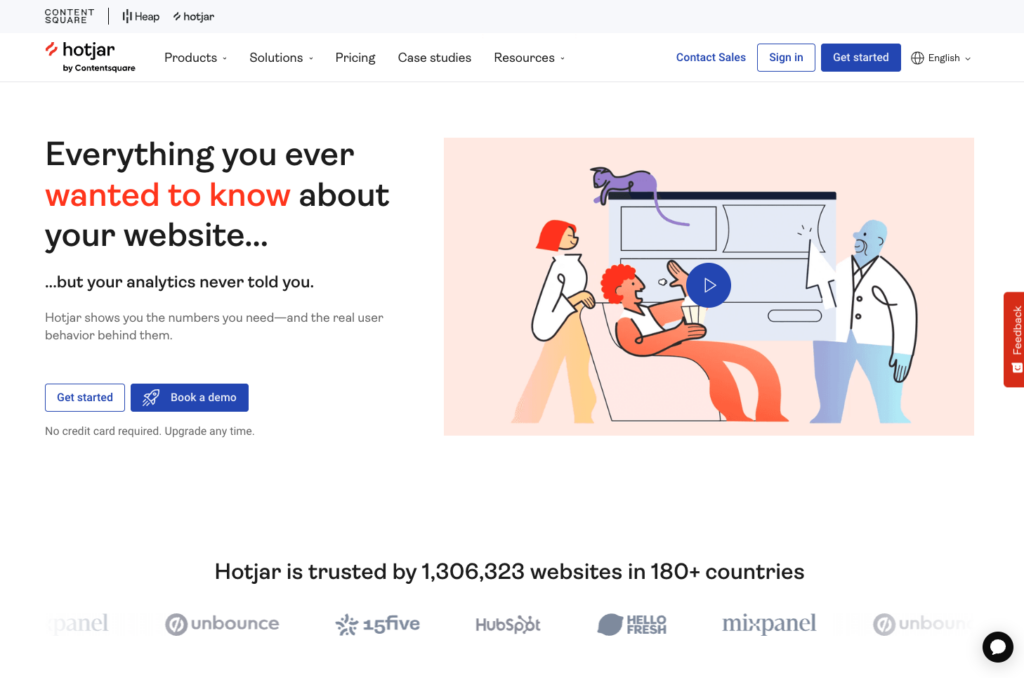Click 'No credit card required. Upgrade any time.'
Viewport: 1024px width, 678px height.
tap(150, 431)
